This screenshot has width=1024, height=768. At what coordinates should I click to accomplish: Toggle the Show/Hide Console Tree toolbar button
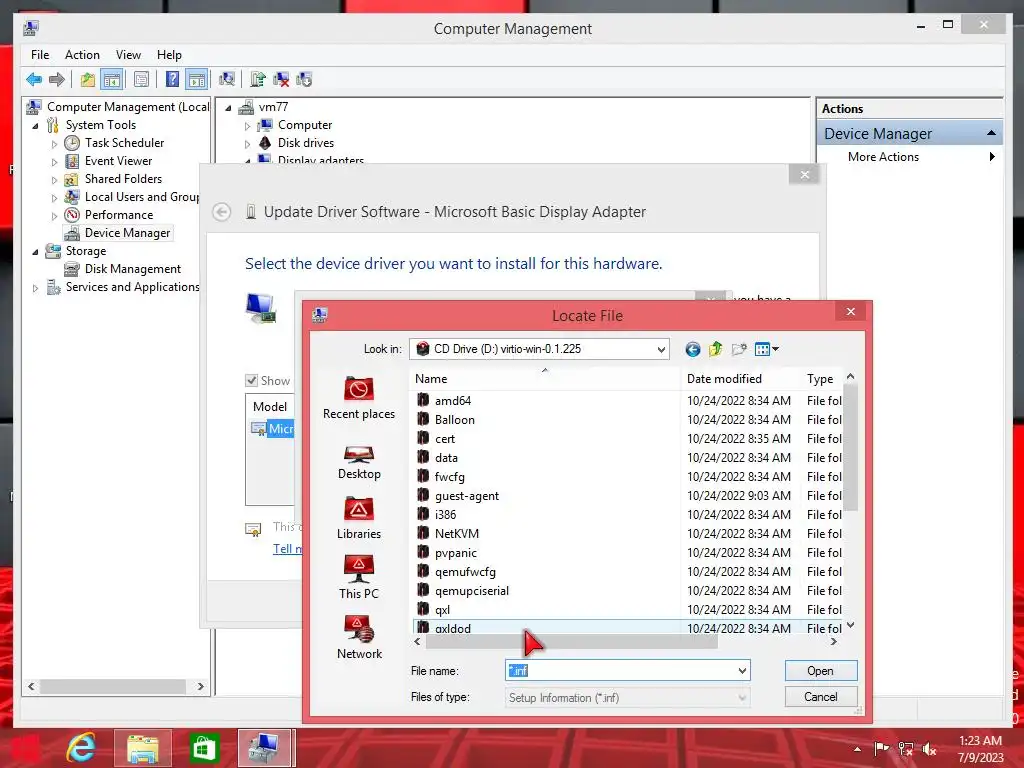(x=112, y=80)
